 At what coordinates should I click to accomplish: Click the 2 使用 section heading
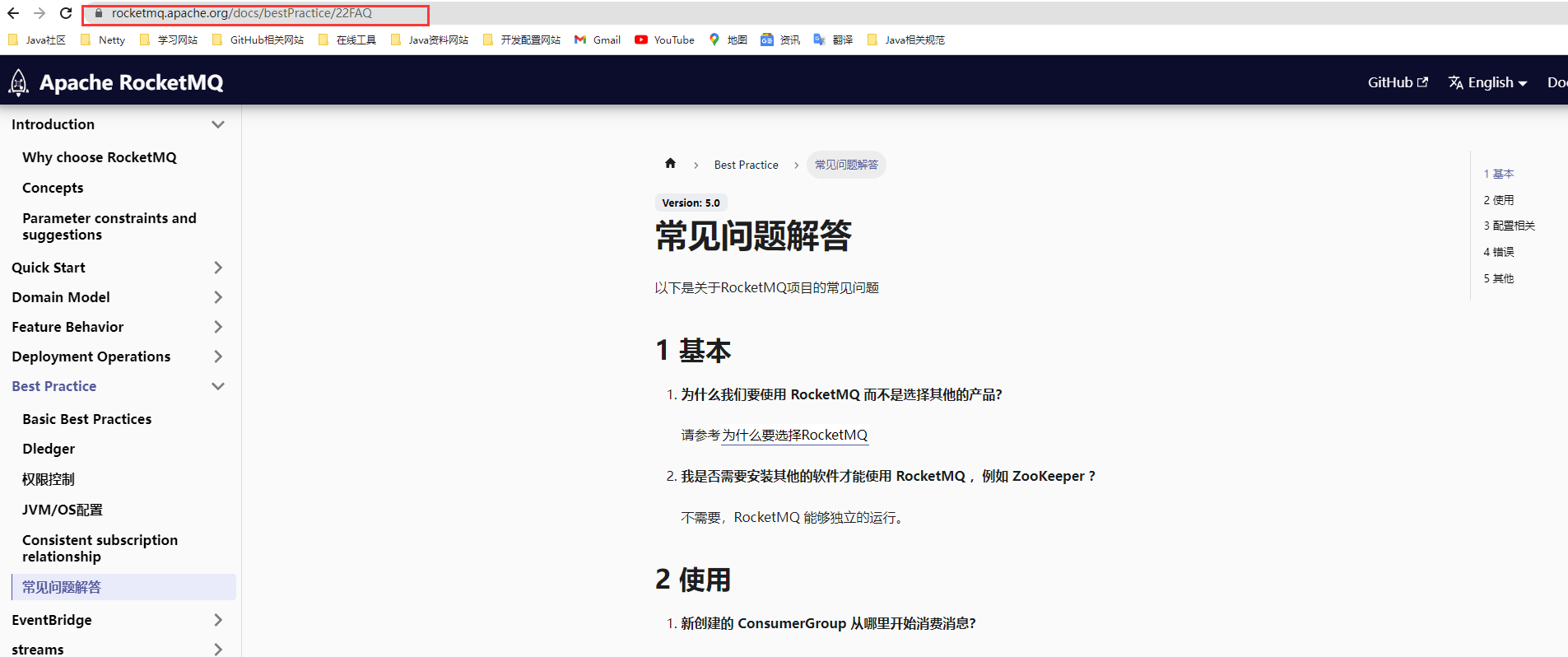click(693, 580)
